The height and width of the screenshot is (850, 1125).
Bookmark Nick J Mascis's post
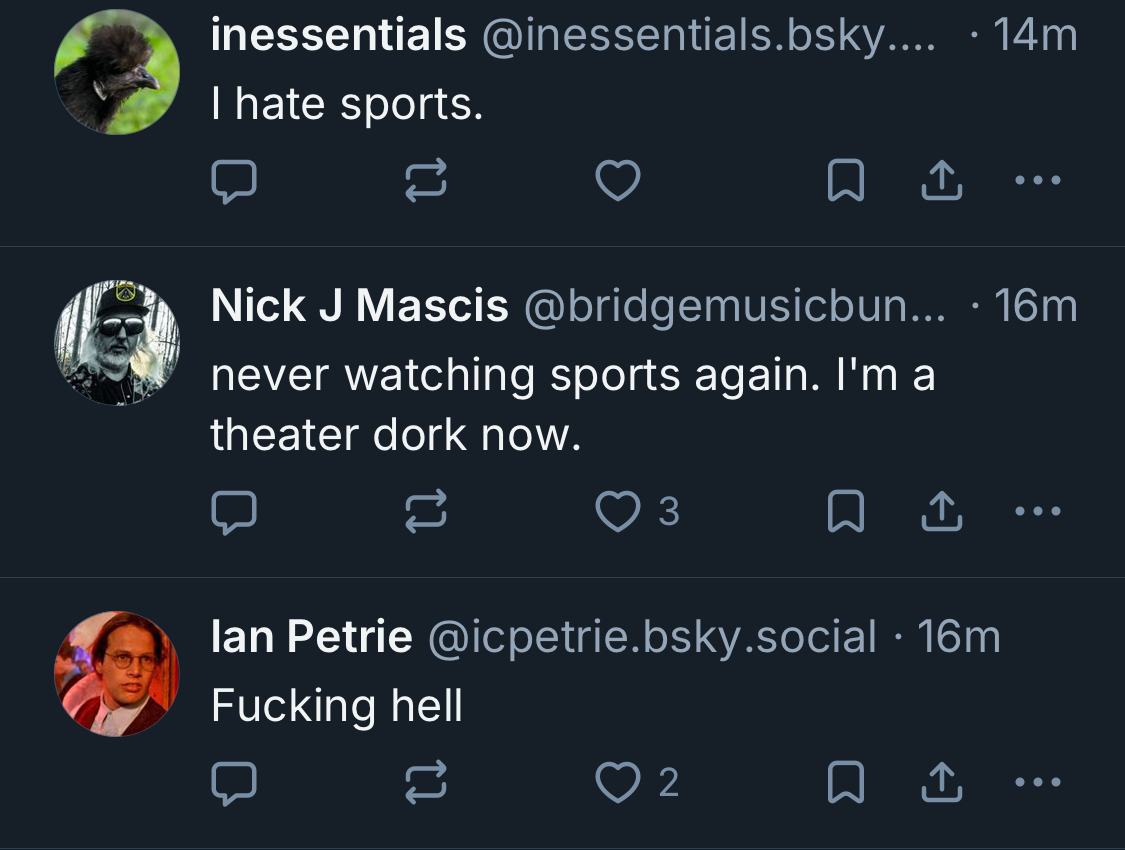tap(846, 512)
